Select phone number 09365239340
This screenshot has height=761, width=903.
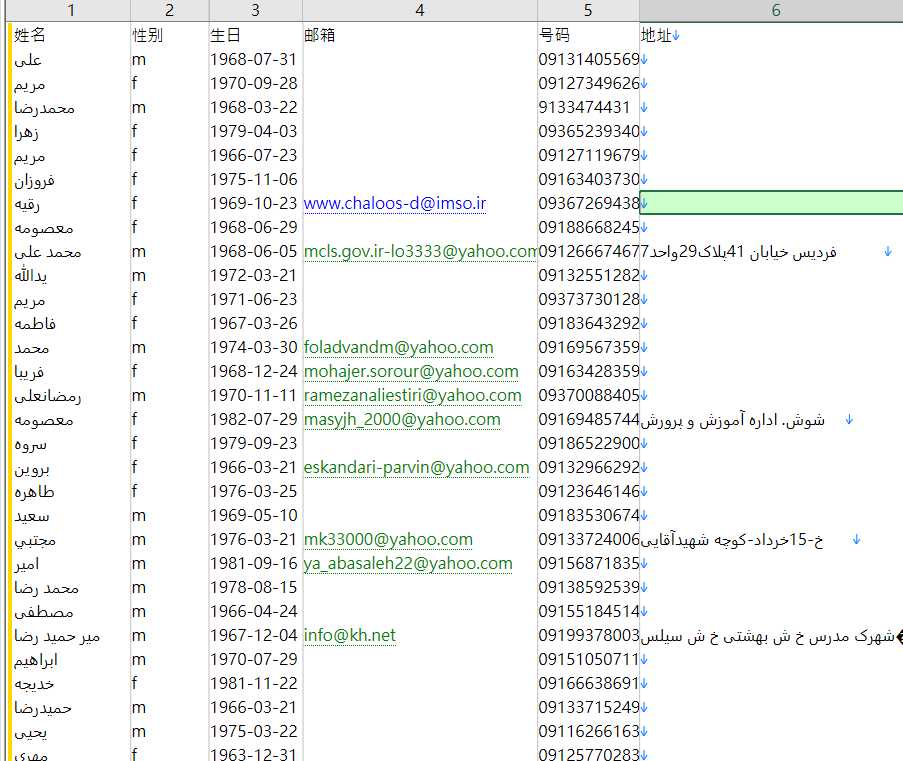(x=588, y=131)
